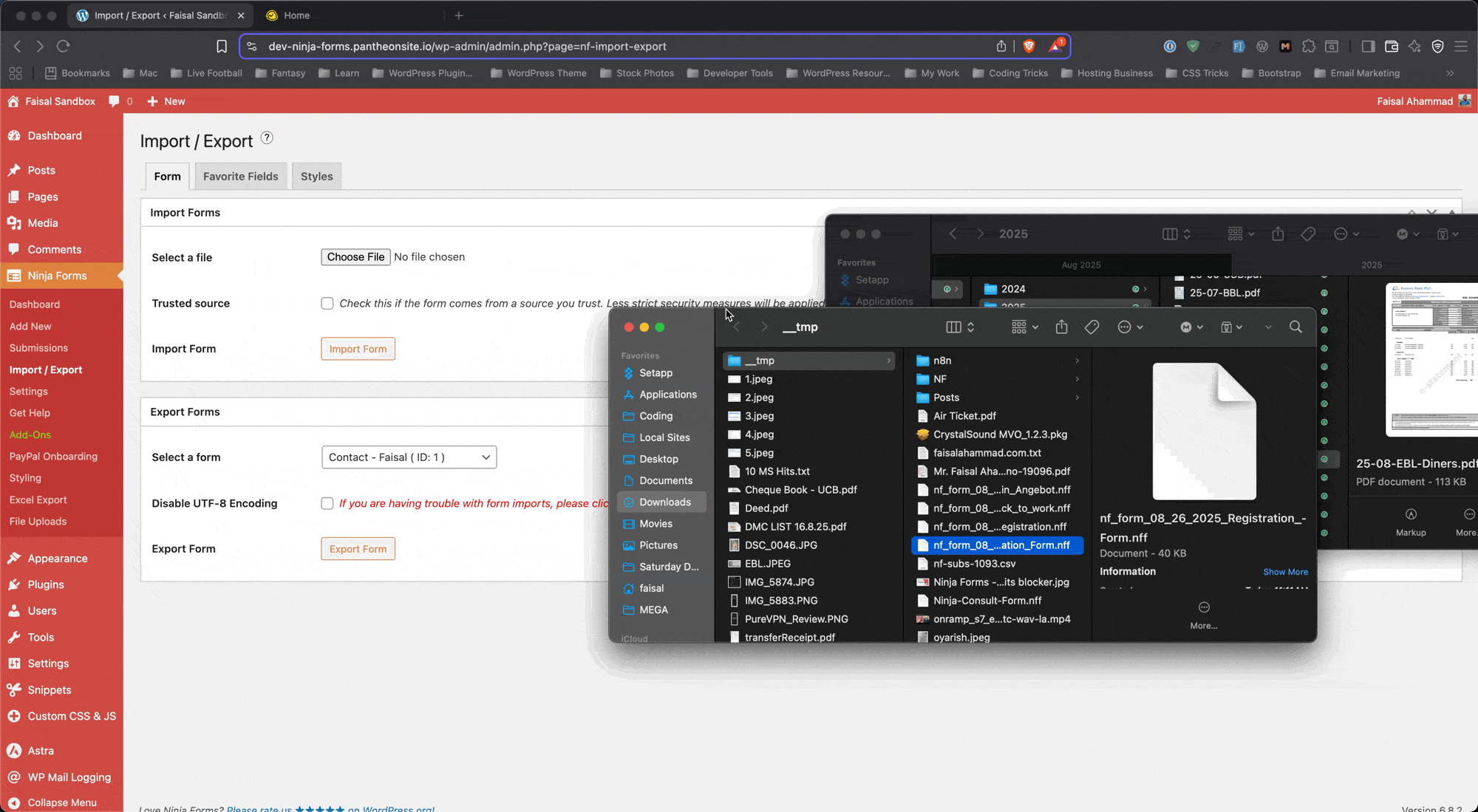Open the WordPress comments bubble icon
Image resolution: width=1478 pixels, height=812 pixels.
coord(114,101)
